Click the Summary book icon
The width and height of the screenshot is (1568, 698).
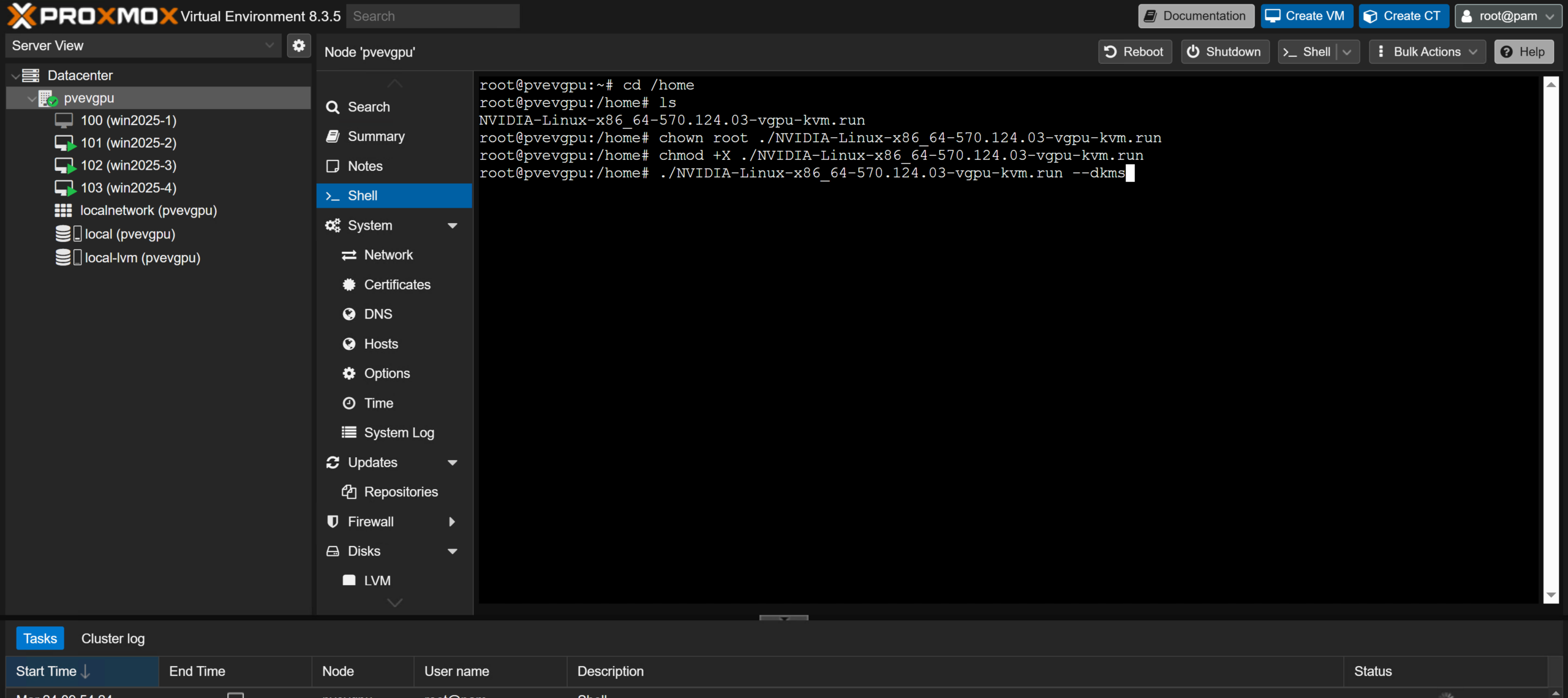tap(333, 136)
